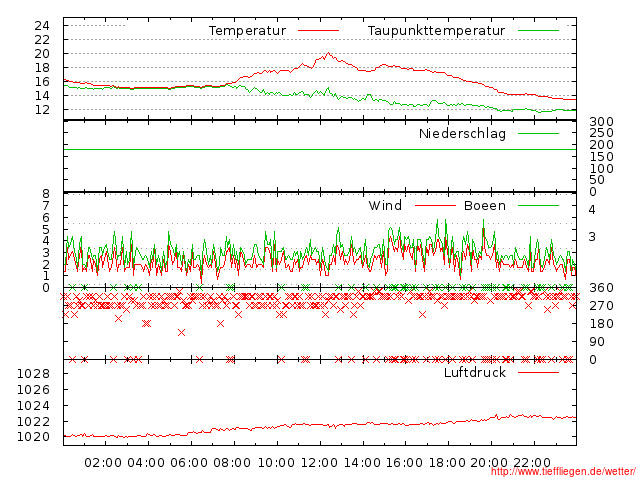Click the Wind legend label
The image size is (640, 480).
click(x=385, y=205)
